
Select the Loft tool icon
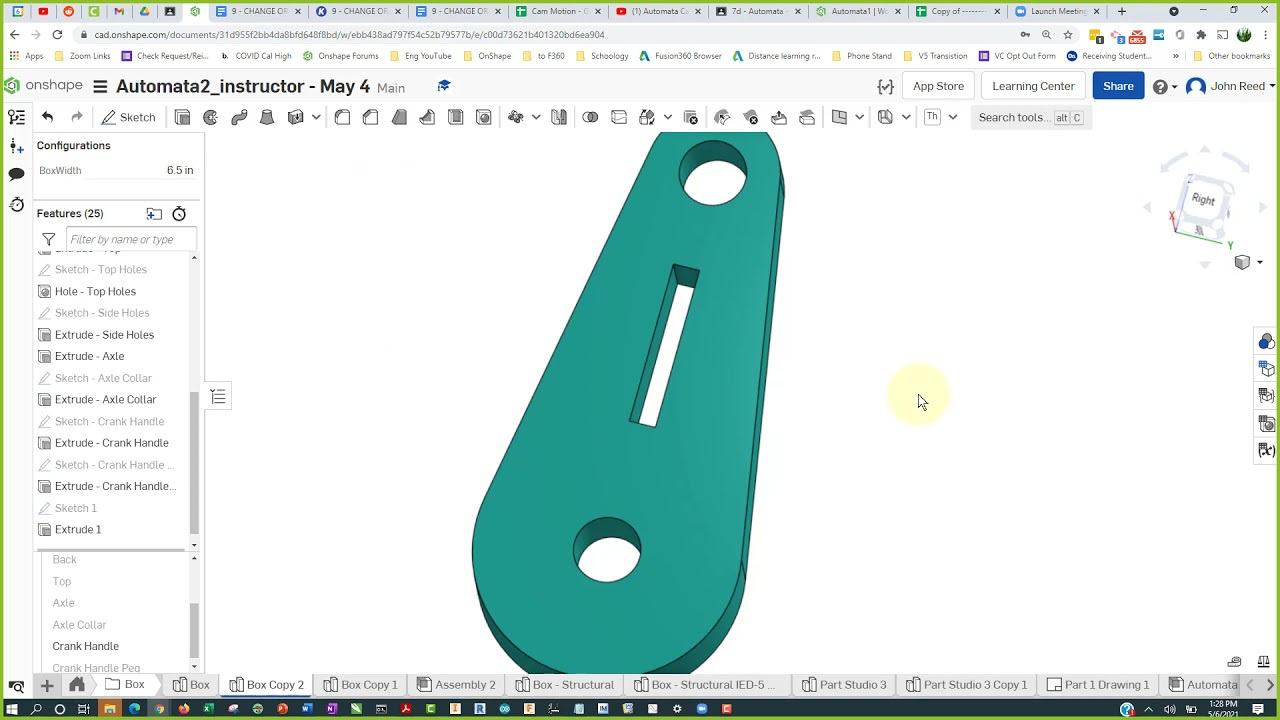(x=267, y=117)
